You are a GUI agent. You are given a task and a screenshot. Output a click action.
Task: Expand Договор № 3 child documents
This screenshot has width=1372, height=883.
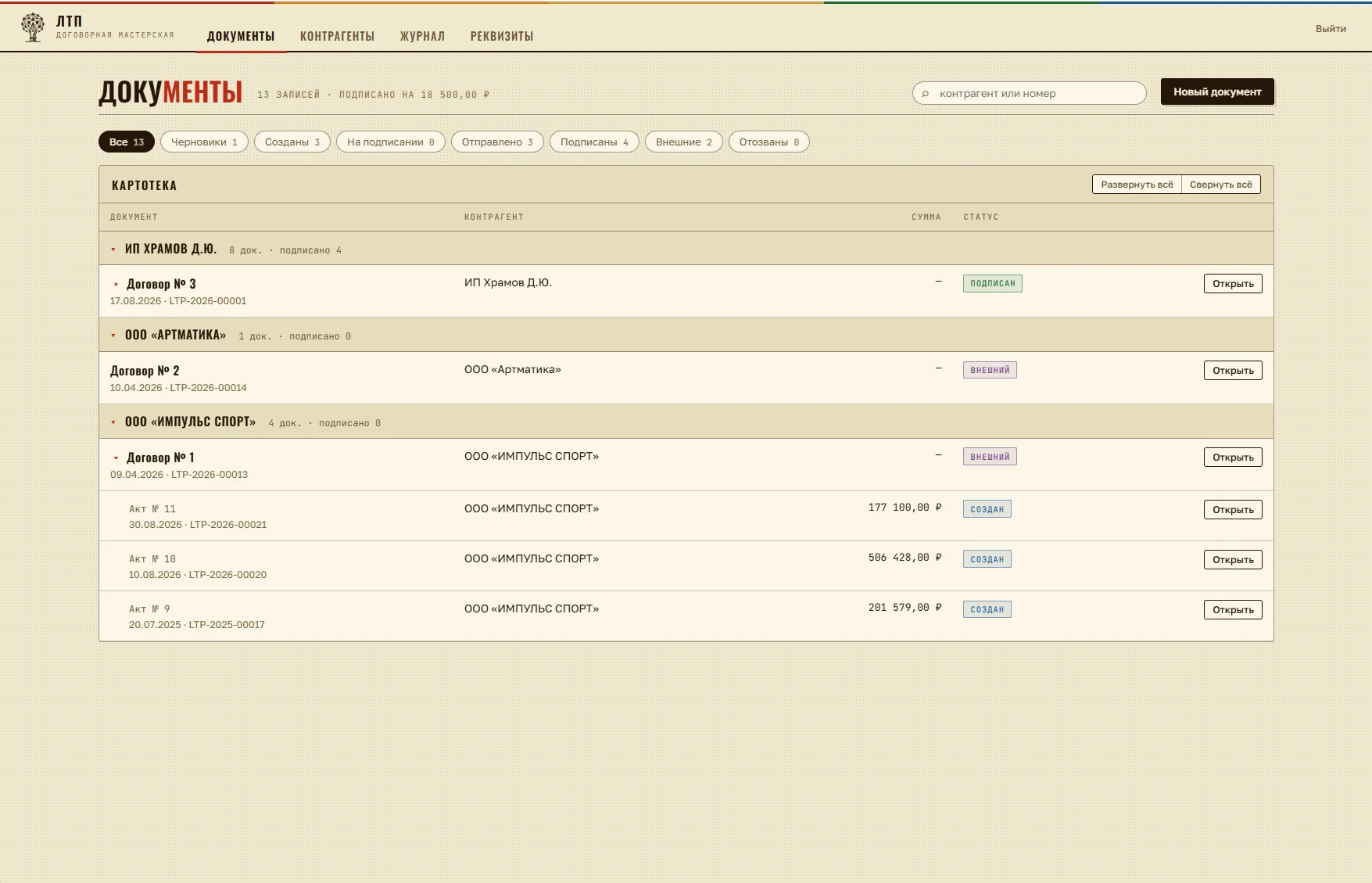coord(116,285)
